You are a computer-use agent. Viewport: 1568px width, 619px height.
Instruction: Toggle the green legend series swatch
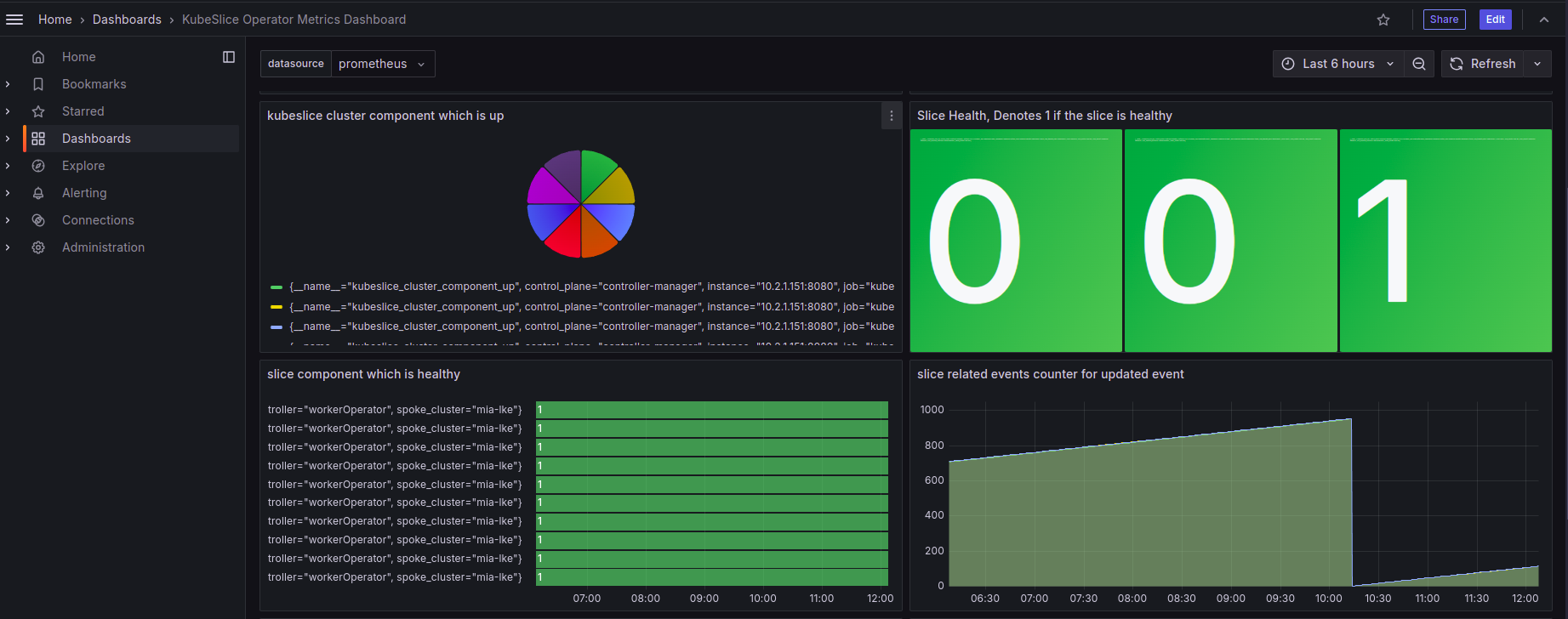tap(277, 287)
